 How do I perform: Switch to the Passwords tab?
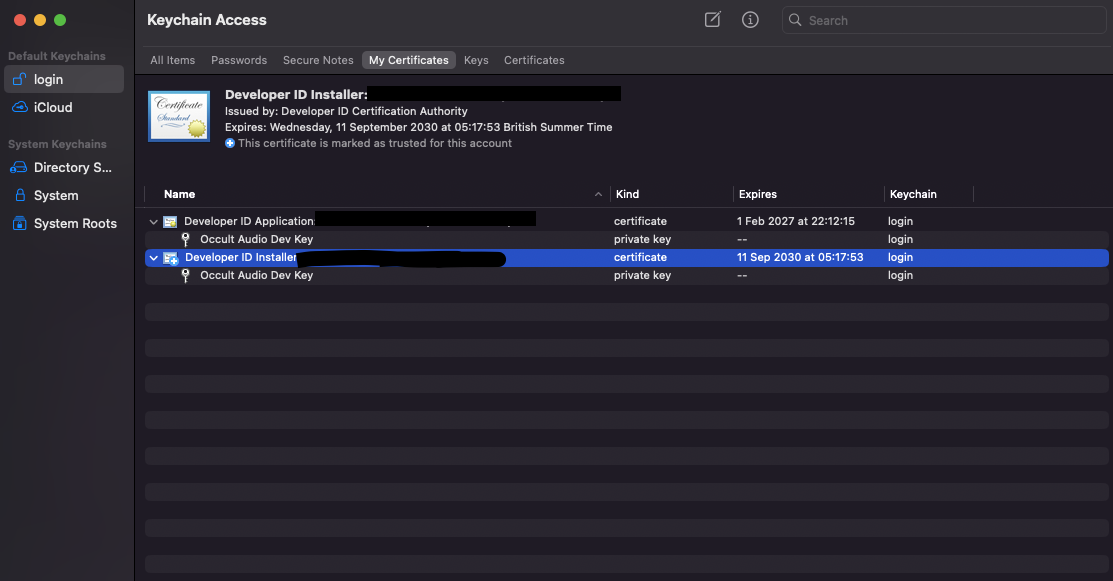[239, 60]
